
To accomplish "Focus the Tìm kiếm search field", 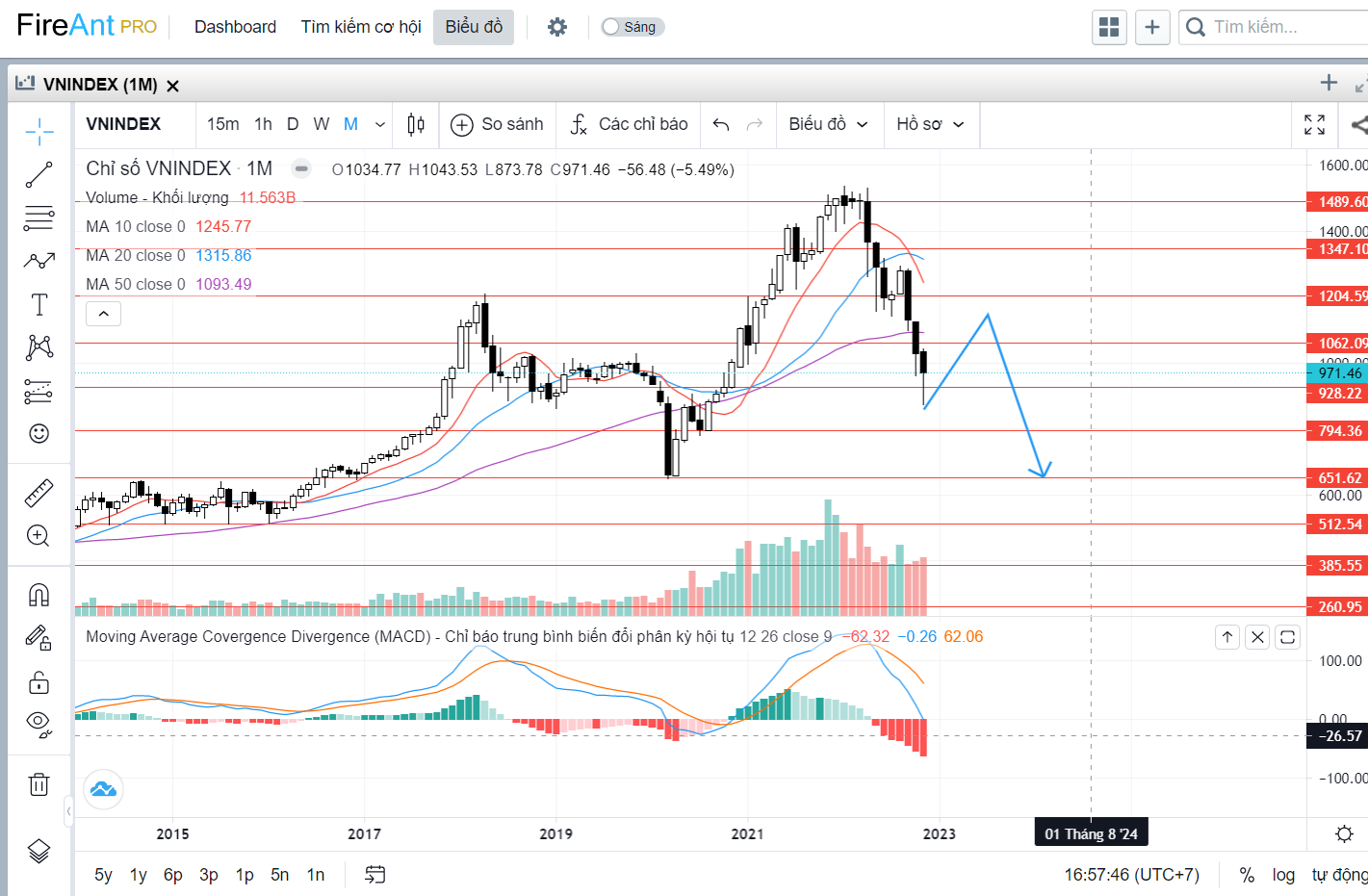I will coord(1280,27).
